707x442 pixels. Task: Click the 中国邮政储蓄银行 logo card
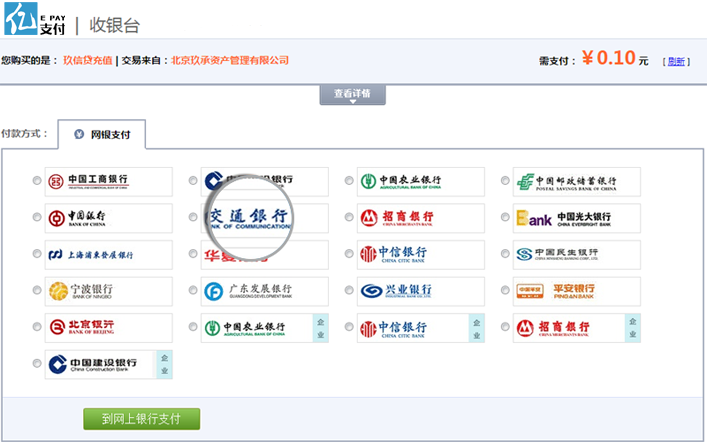click(577, 182)
